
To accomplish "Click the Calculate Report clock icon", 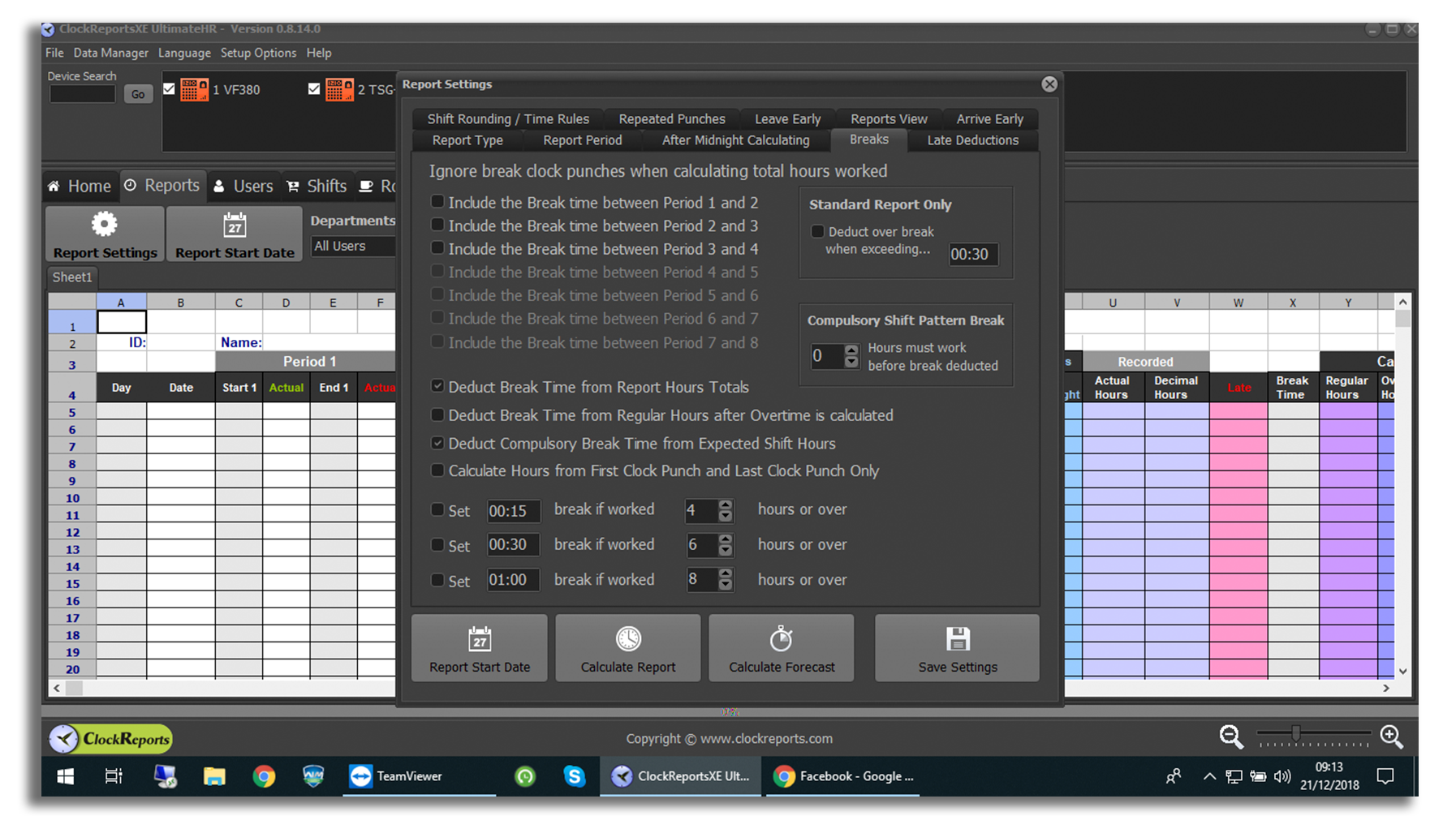I will point(627,639).
